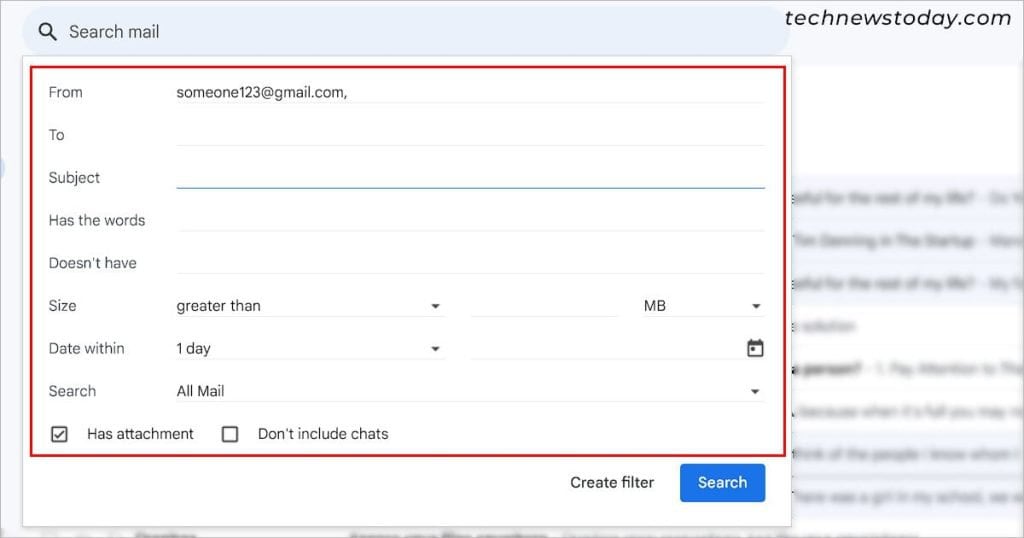Click the From field with someone123@gmail.com
1024x538 pixels.
[x=470, y=92]
